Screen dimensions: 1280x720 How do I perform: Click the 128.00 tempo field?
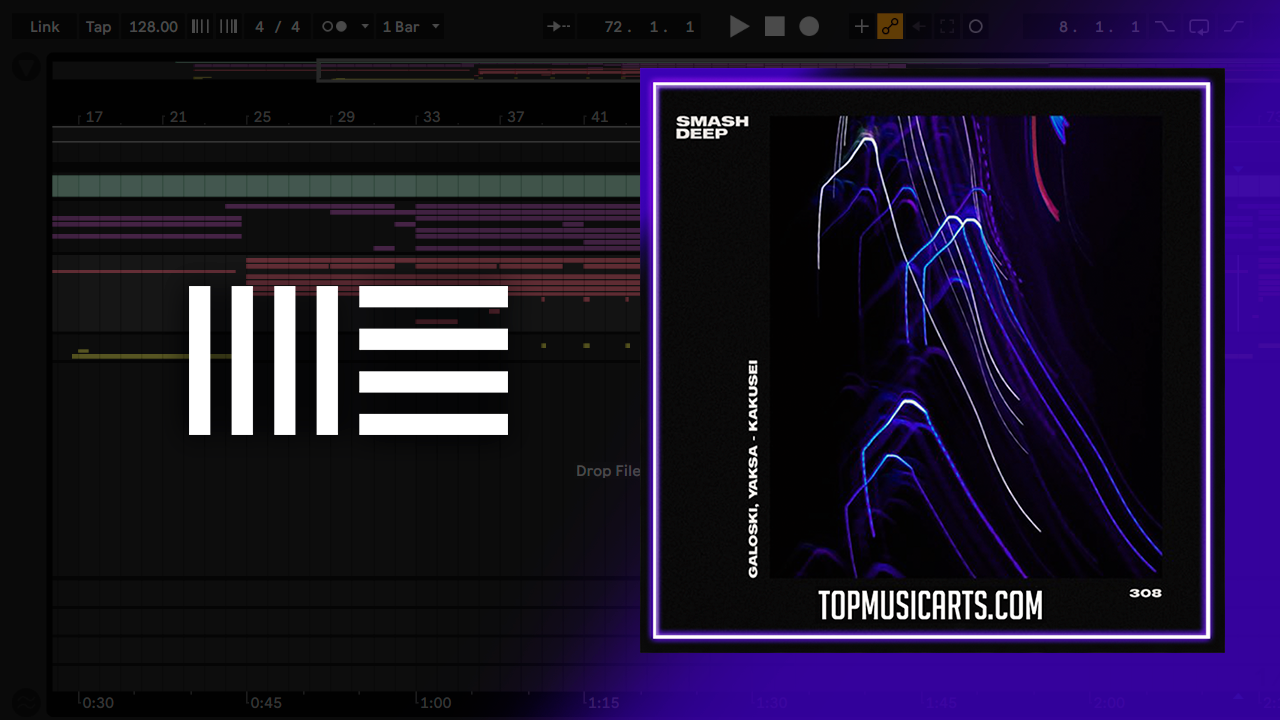[x=153, y=27]
